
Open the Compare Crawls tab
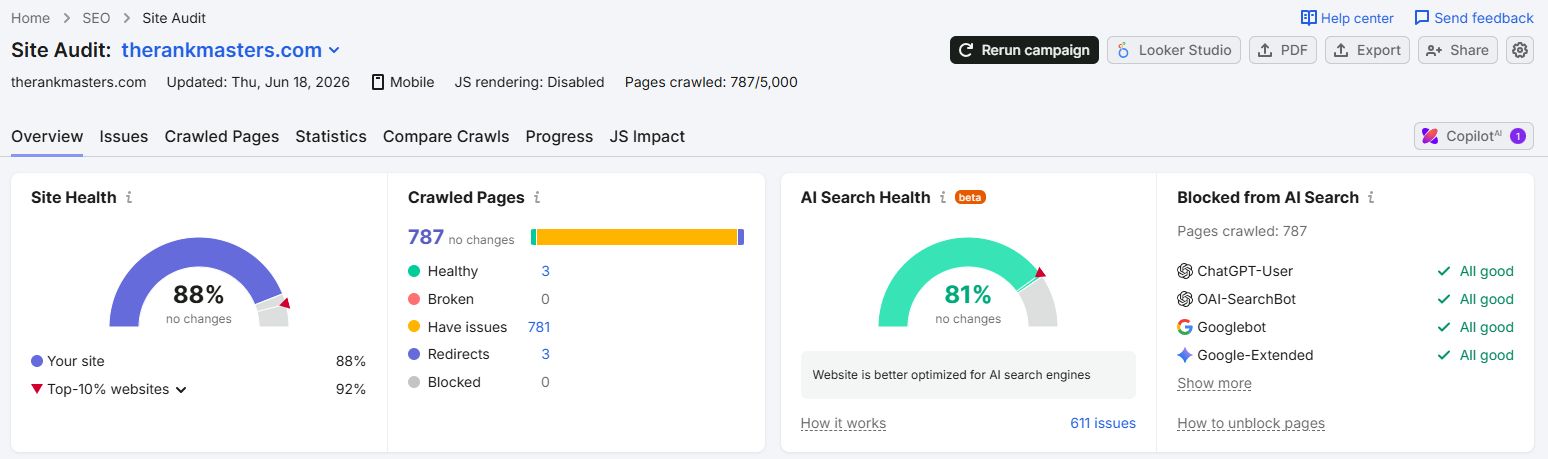pos(446,136)
